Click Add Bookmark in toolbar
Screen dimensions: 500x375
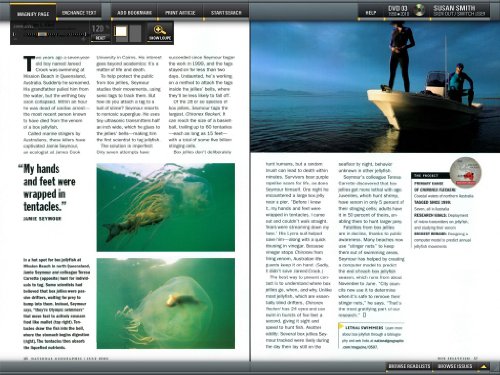pyautogui.click(x=134, y=13)
